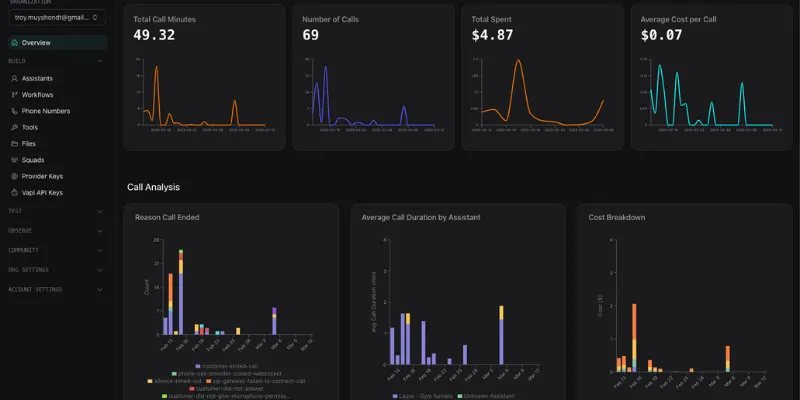Click the Squads icon
Viewport: 800px width, 400px height.
(14, 160)
